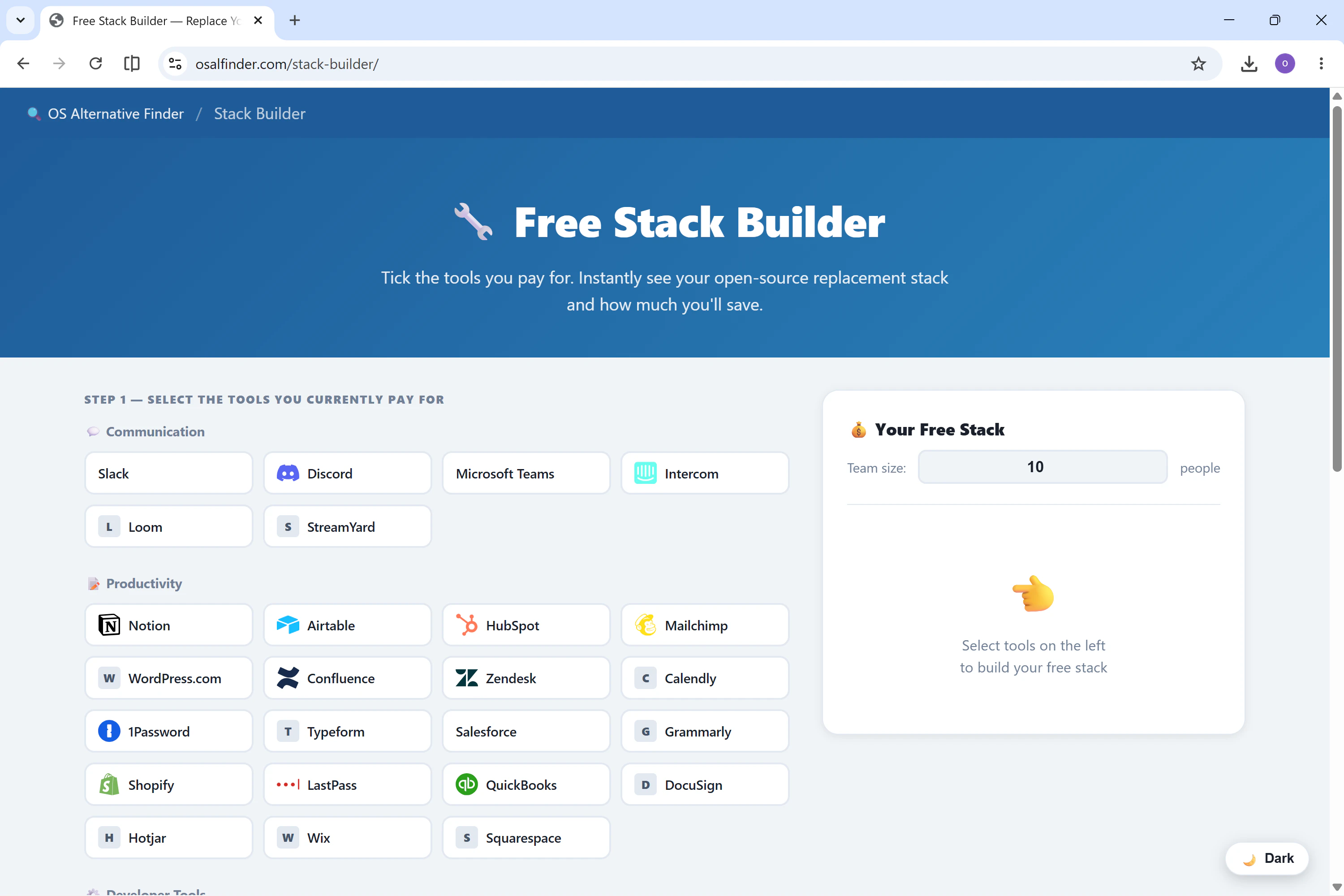Image resolution: width=1344 pixels, height=896 pixels.
Task: Tick the Salesforce tool card
Action: (x=526, y=731)
